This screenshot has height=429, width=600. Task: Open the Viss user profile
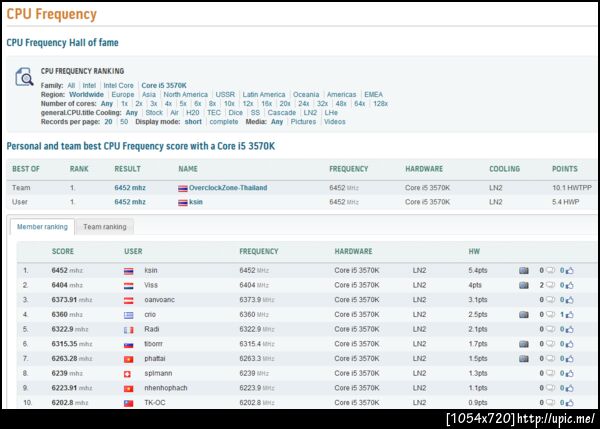151,285
